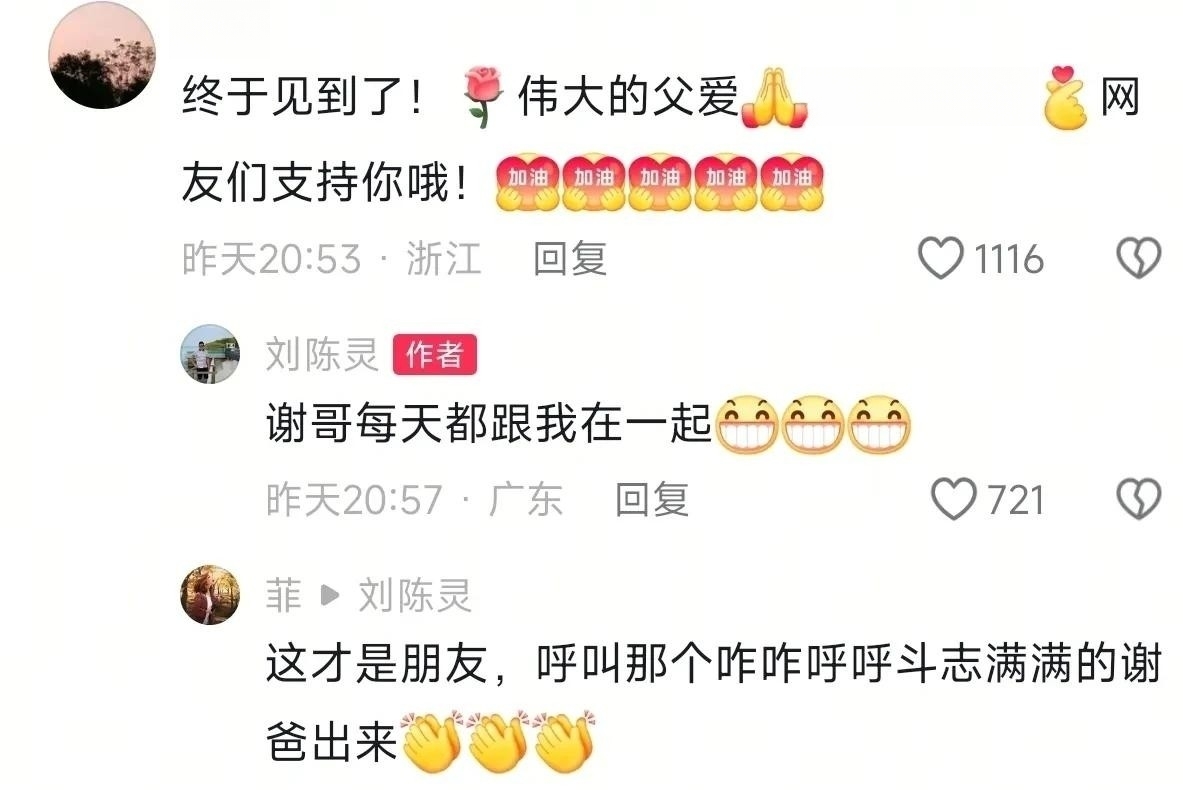Tap the comment text 谢哥每天都跟我在一起
This screenshot has width=1183, height=790.
489,423
